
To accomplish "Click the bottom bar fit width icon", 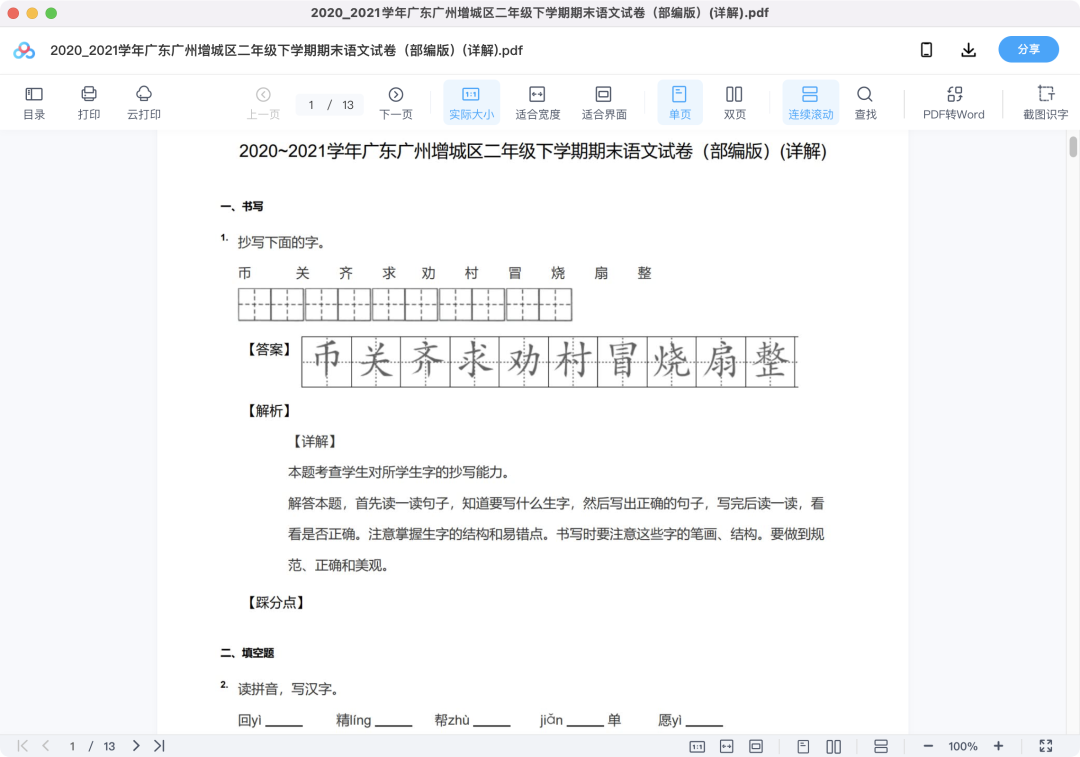I will coord(727,747).
